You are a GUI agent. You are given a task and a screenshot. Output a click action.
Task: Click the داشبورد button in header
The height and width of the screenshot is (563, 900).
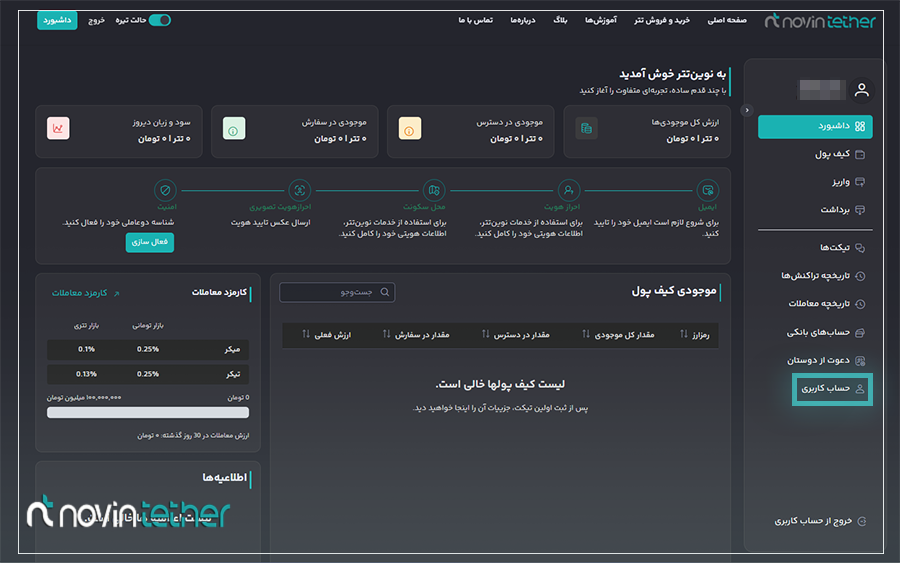click(x=57, y=20)
